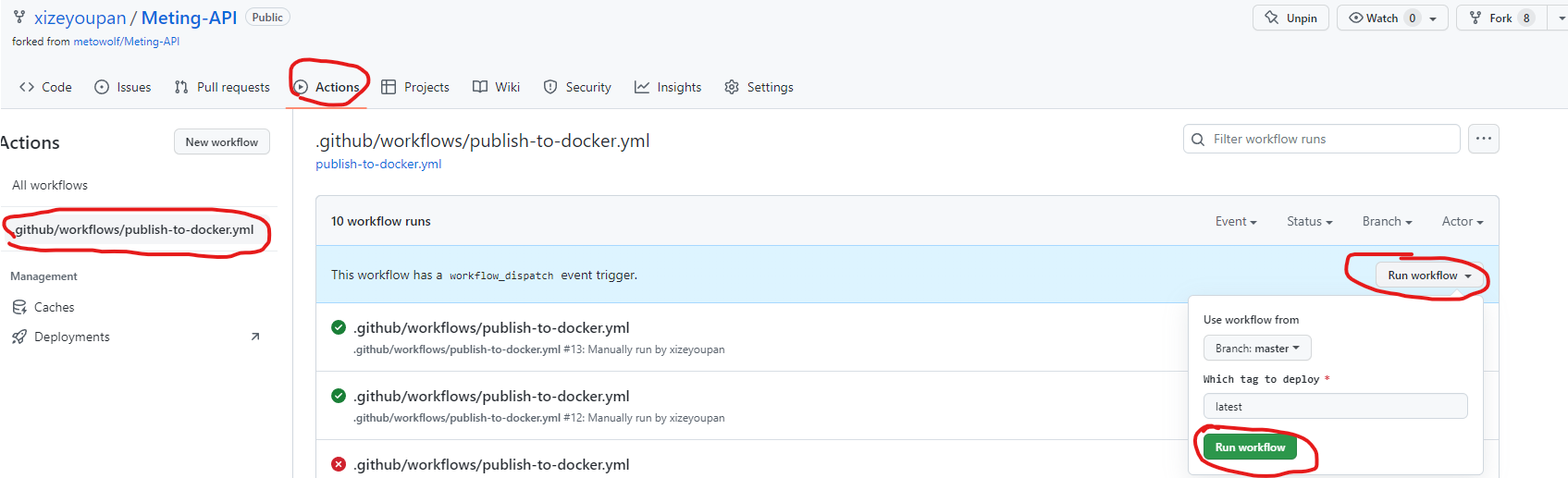This screenshot has width=1568, height=478.
Task: Open the publish-to-docker.yml file link
Action: coord(378,164)
